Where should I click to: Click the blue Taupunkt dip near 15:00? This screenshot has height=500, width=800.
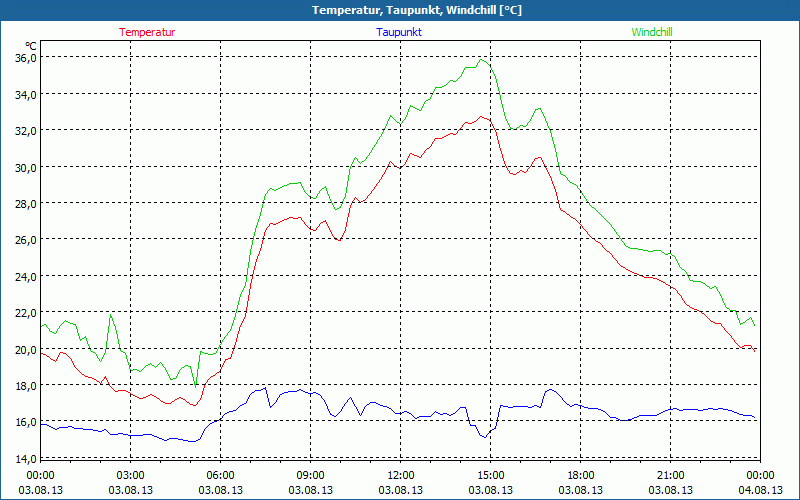[485, 437]
